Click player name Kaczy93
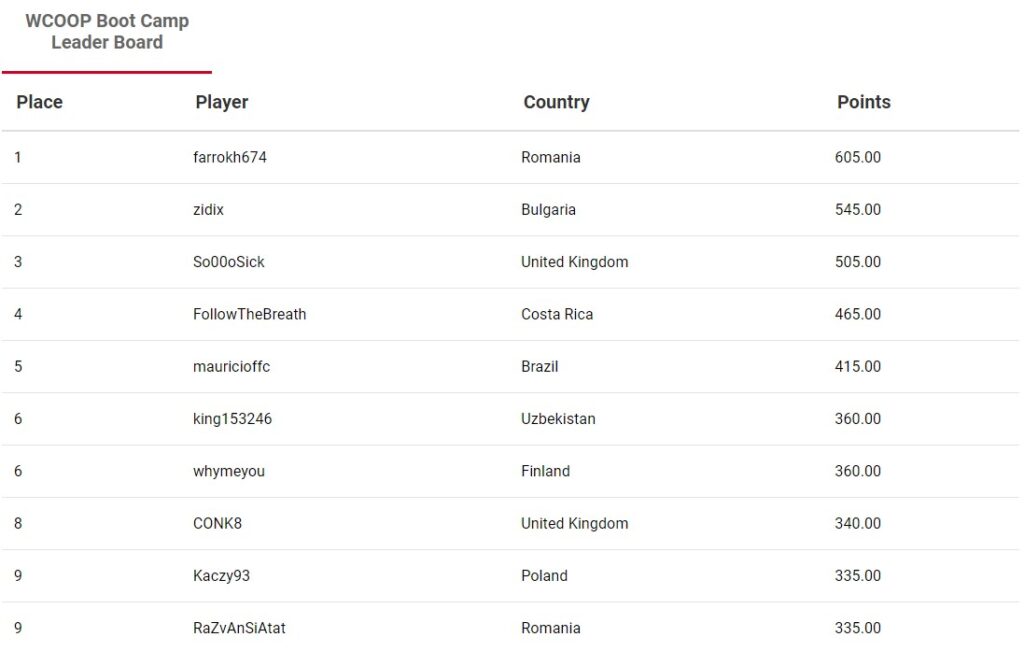 pyautogui.click(x=221, y=575)
